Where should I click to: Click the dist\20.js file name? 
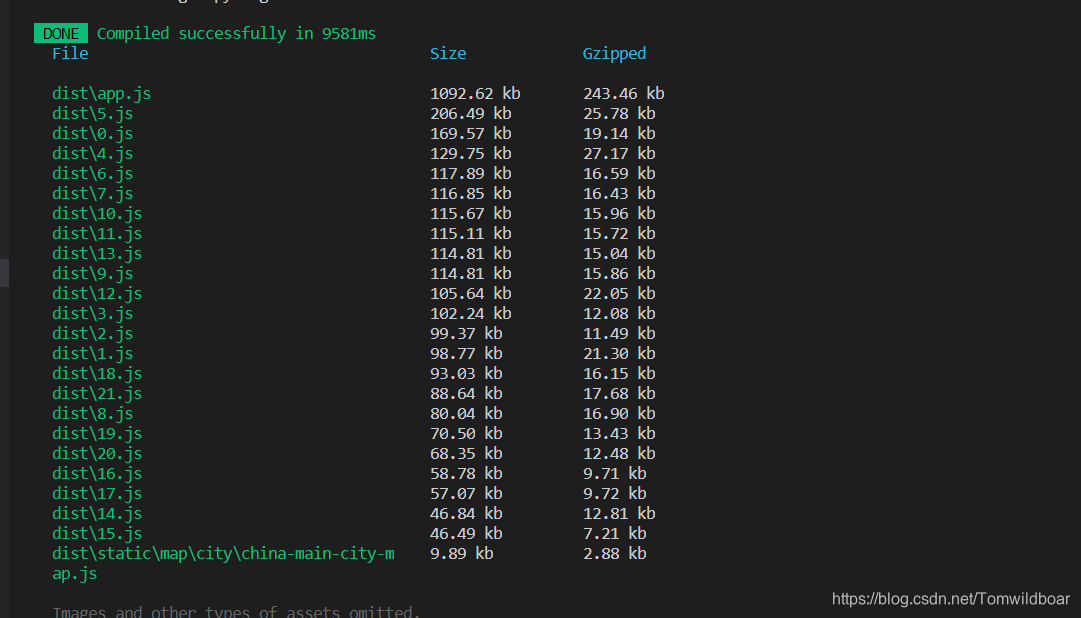[x=97, y=453]
